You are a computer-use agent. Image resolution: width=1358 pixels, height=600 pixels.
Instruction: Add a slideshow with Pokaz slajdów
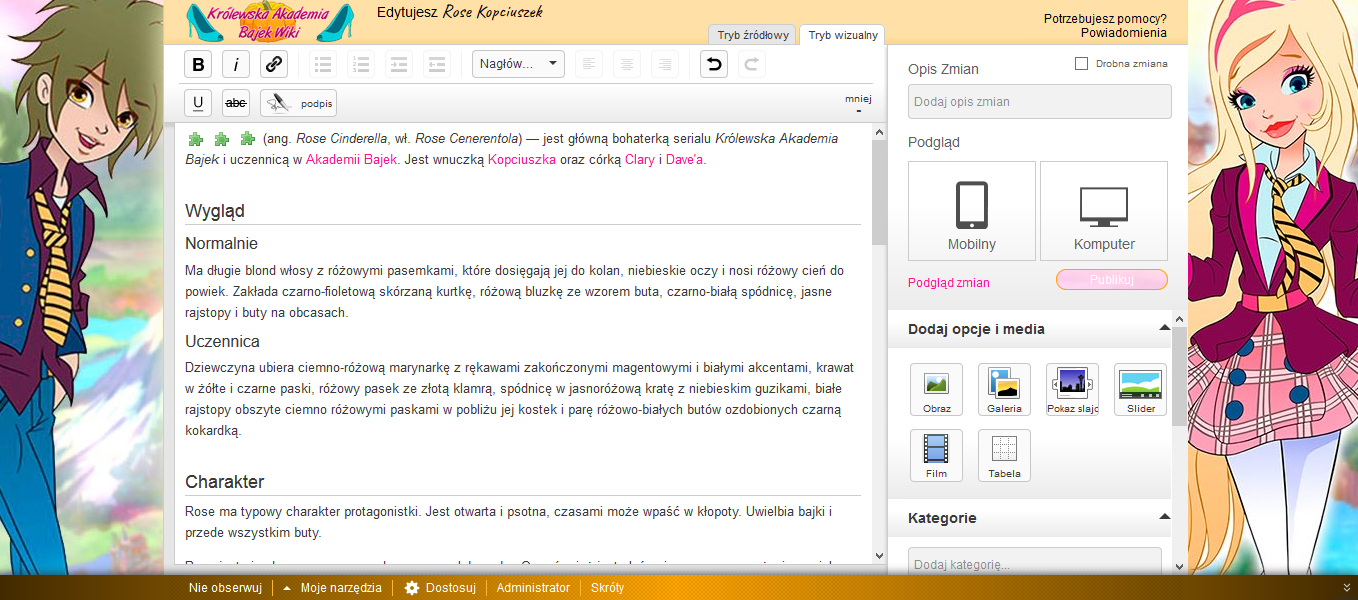1073,389
